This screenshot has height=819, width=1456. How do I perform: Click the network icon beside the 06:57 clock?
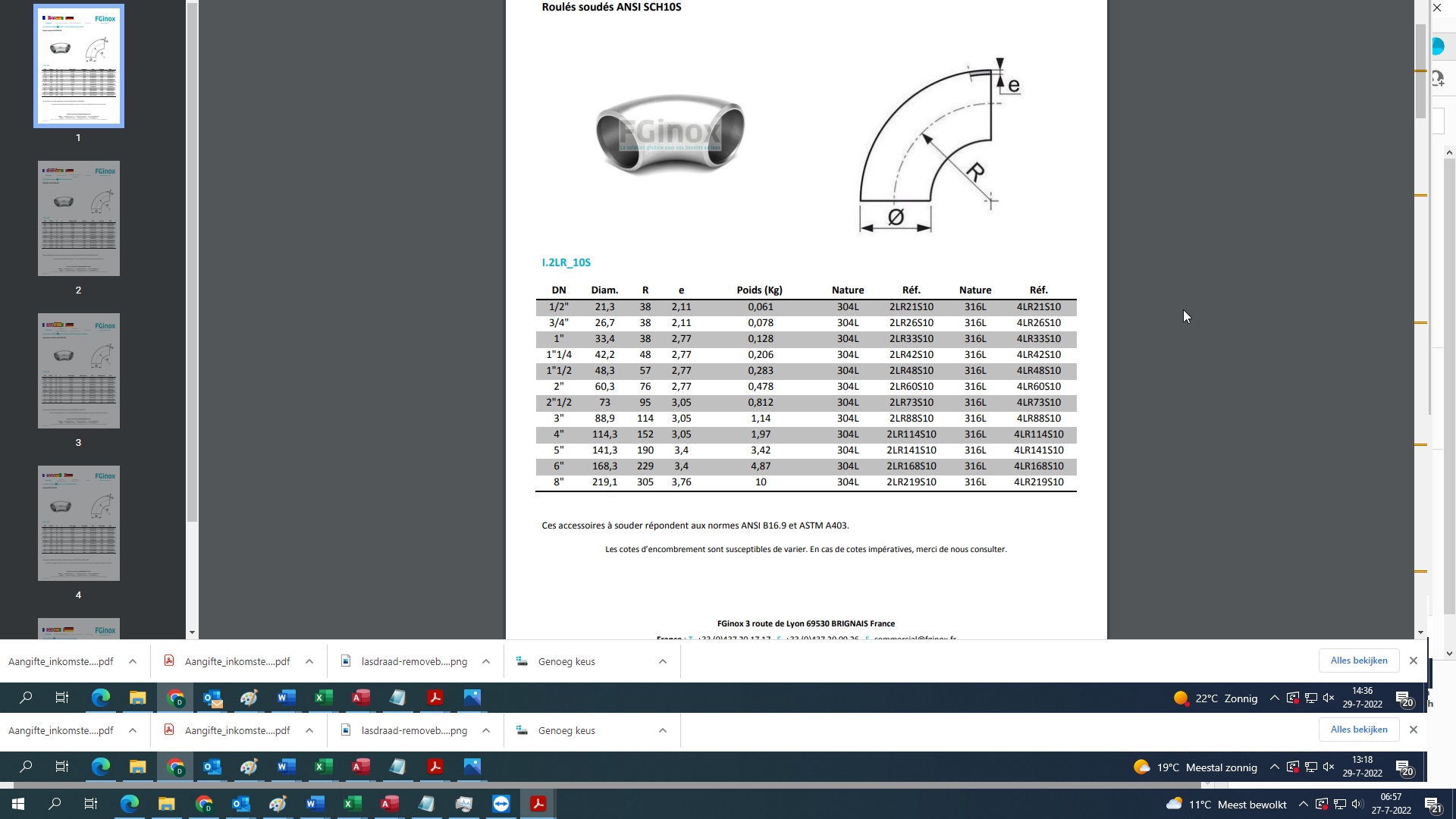point(1340,805)
